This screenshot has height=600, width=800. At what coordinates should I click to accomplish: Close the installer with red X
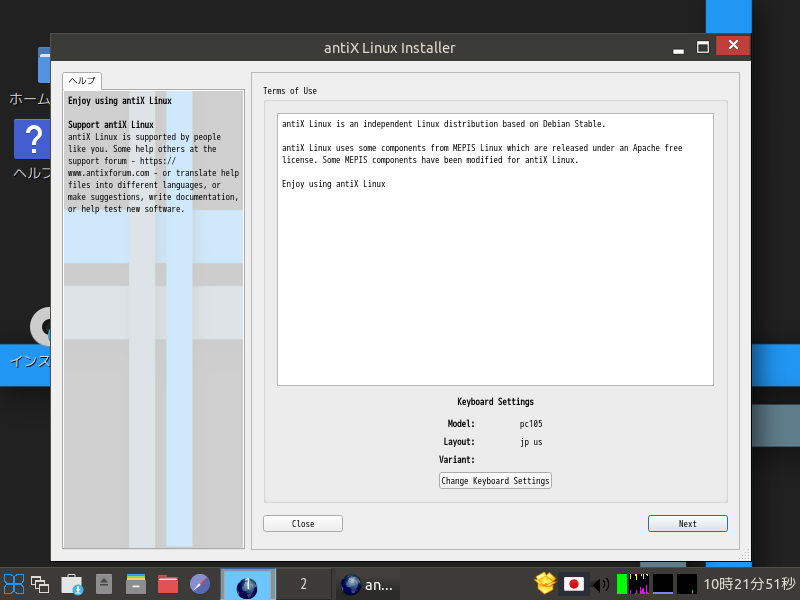[733, 45]
